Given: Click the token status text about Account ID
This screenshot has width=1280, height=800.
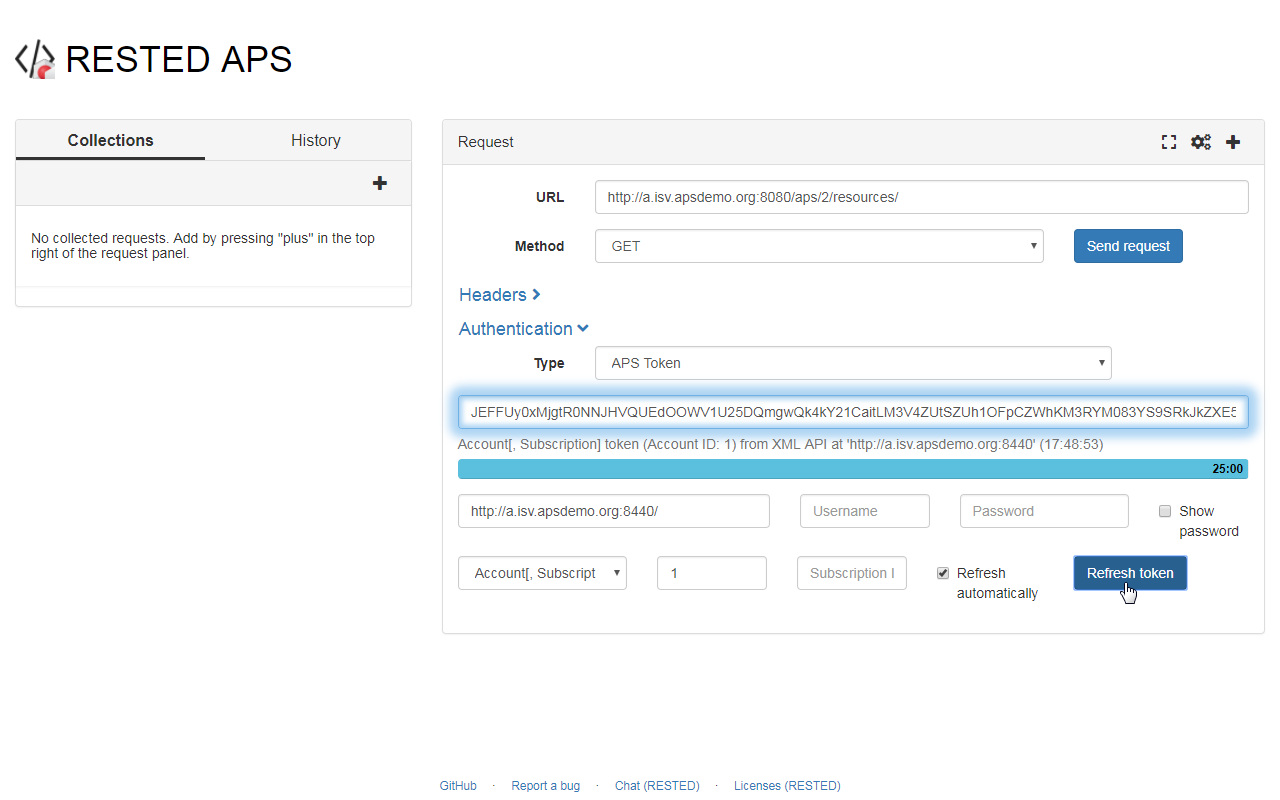Looking at the screenshot, I should click(x=780, y=444).
